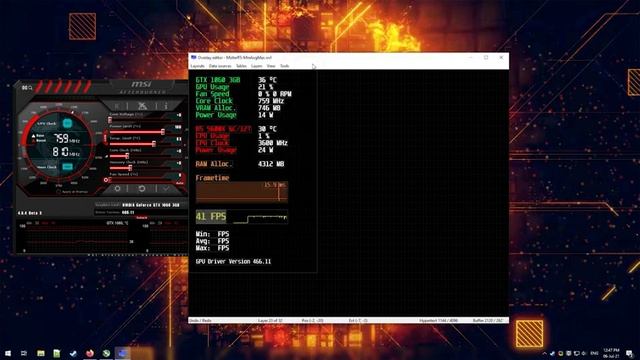Select the 'Fan Speed' overlay label
This screenshot has height=360, width=640.
[212, 94]
